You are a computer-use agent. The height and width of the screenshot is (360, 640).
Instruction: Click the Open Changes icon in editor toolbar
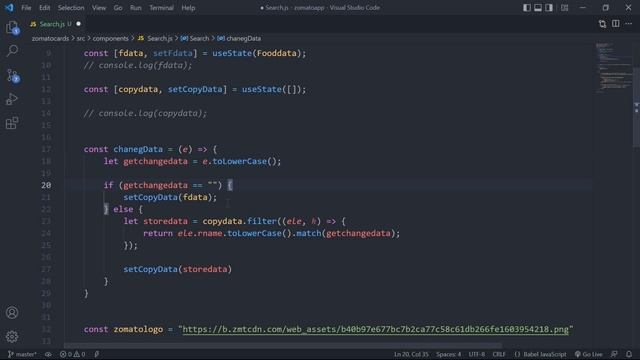pyautogui.click(x=602, y=24)
